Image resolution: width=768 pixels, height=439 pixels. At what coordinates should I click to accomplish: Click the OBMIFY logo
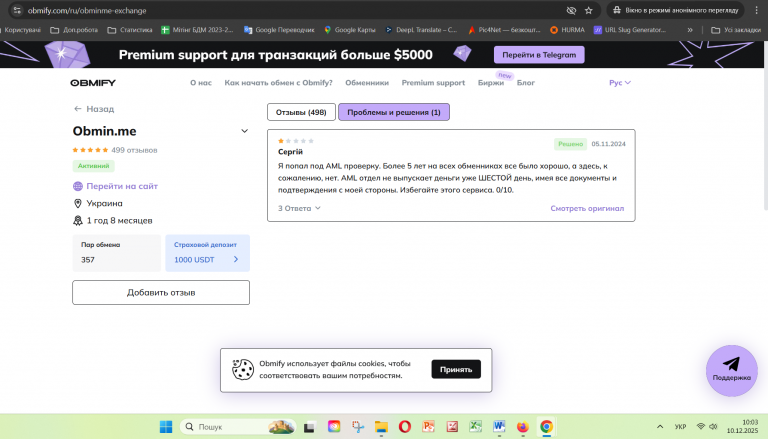pyautogui.click(x=93, y=83)
